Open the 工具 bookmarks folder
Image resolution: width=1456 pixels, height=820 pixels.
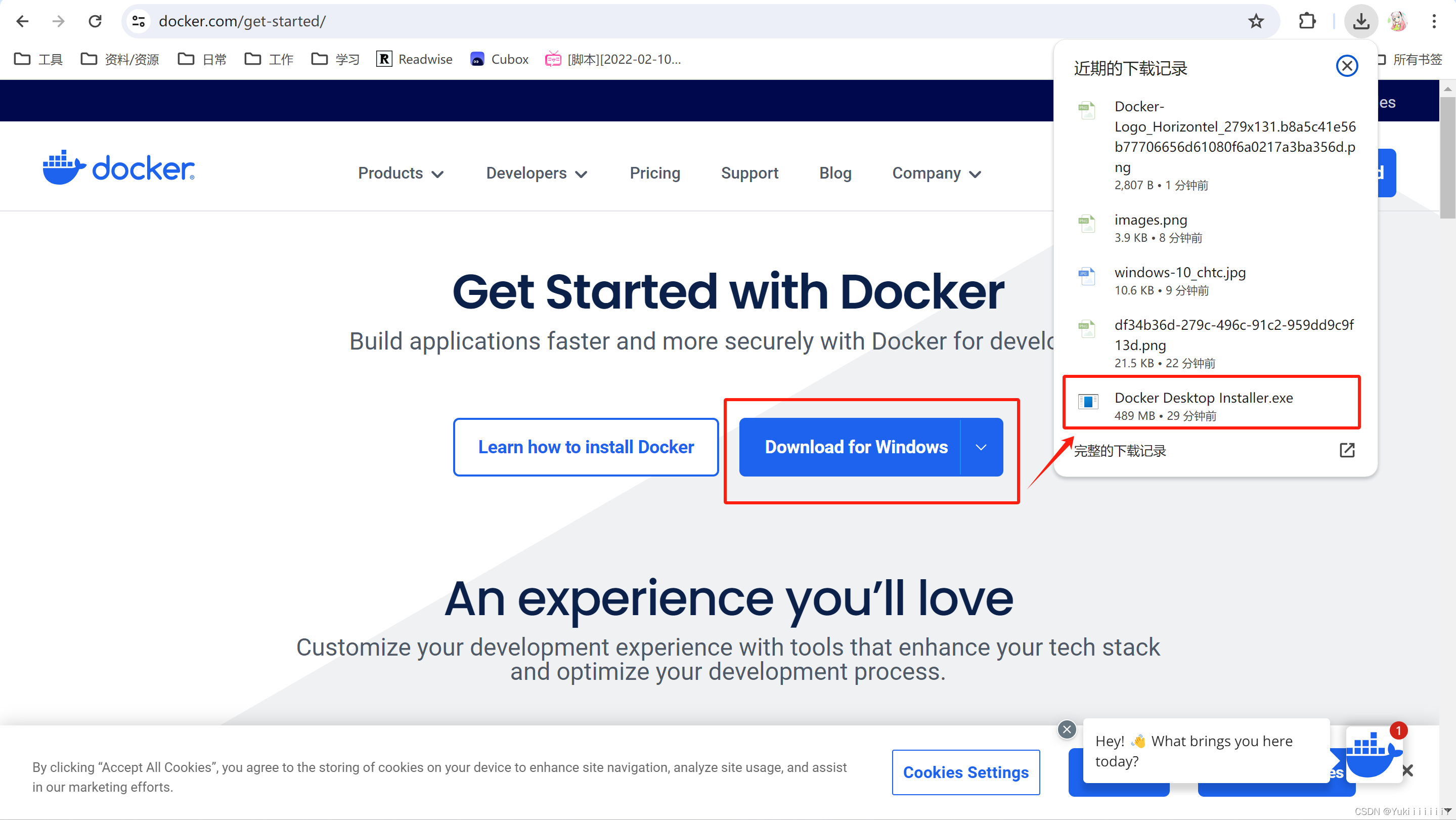(x=38, y=59)
